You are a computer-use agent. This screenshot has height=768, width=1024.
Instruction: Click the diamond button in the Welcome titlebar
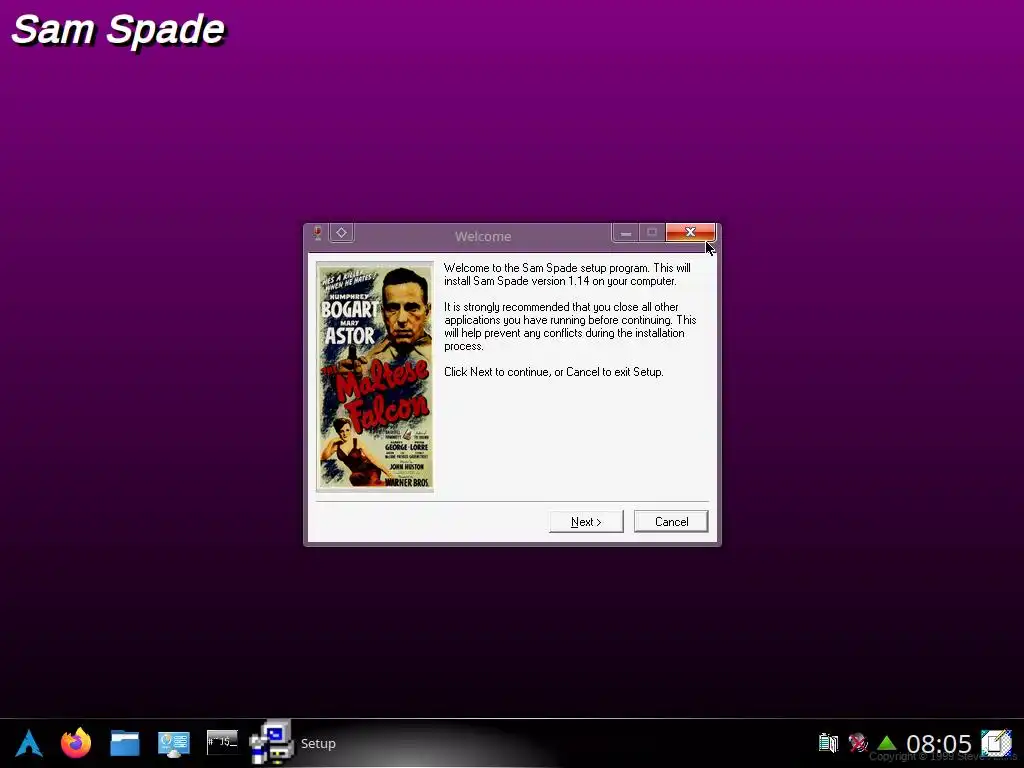[342, 233]
